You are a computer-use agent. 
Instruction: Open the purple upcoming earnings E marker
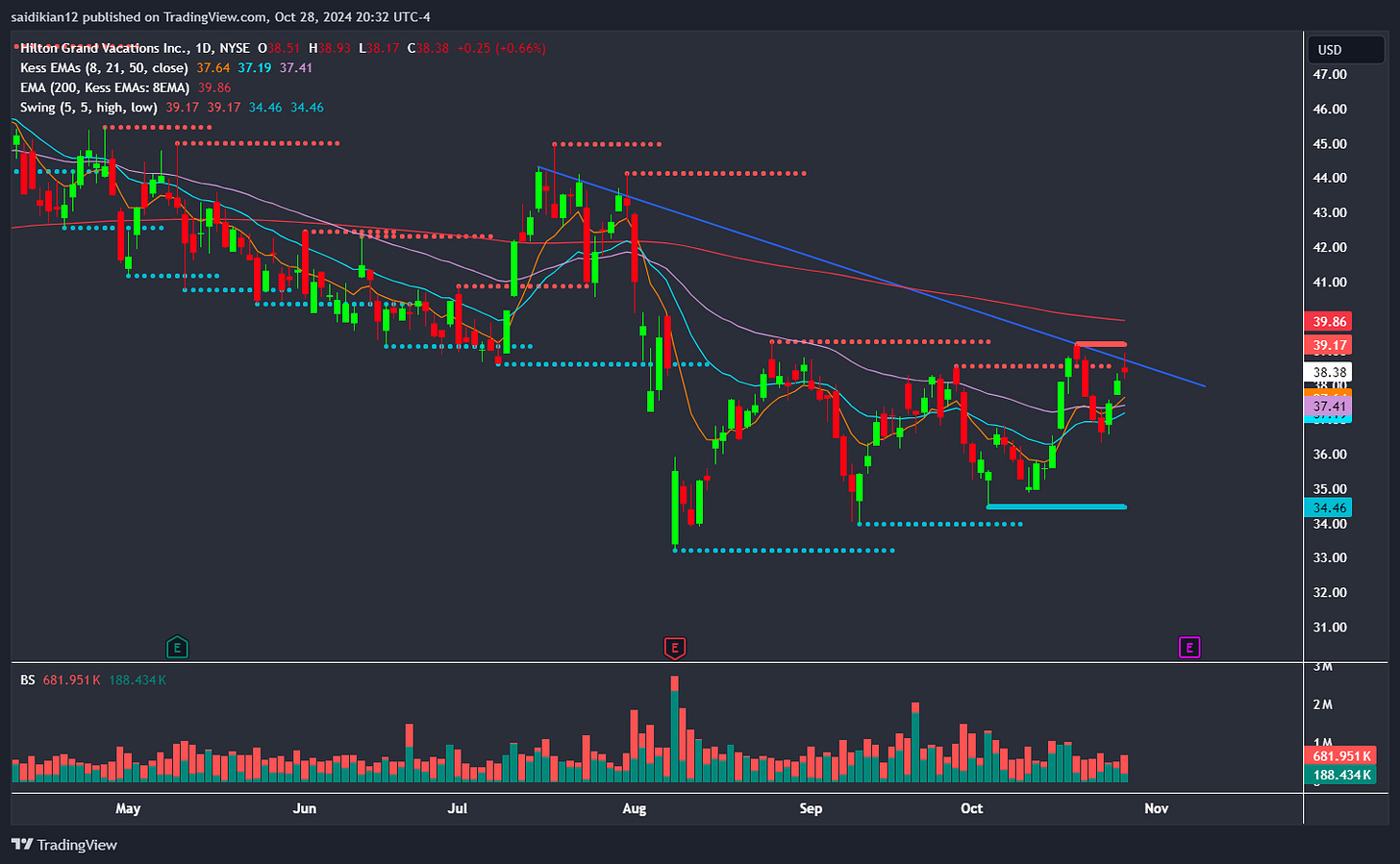[1189, 648]
